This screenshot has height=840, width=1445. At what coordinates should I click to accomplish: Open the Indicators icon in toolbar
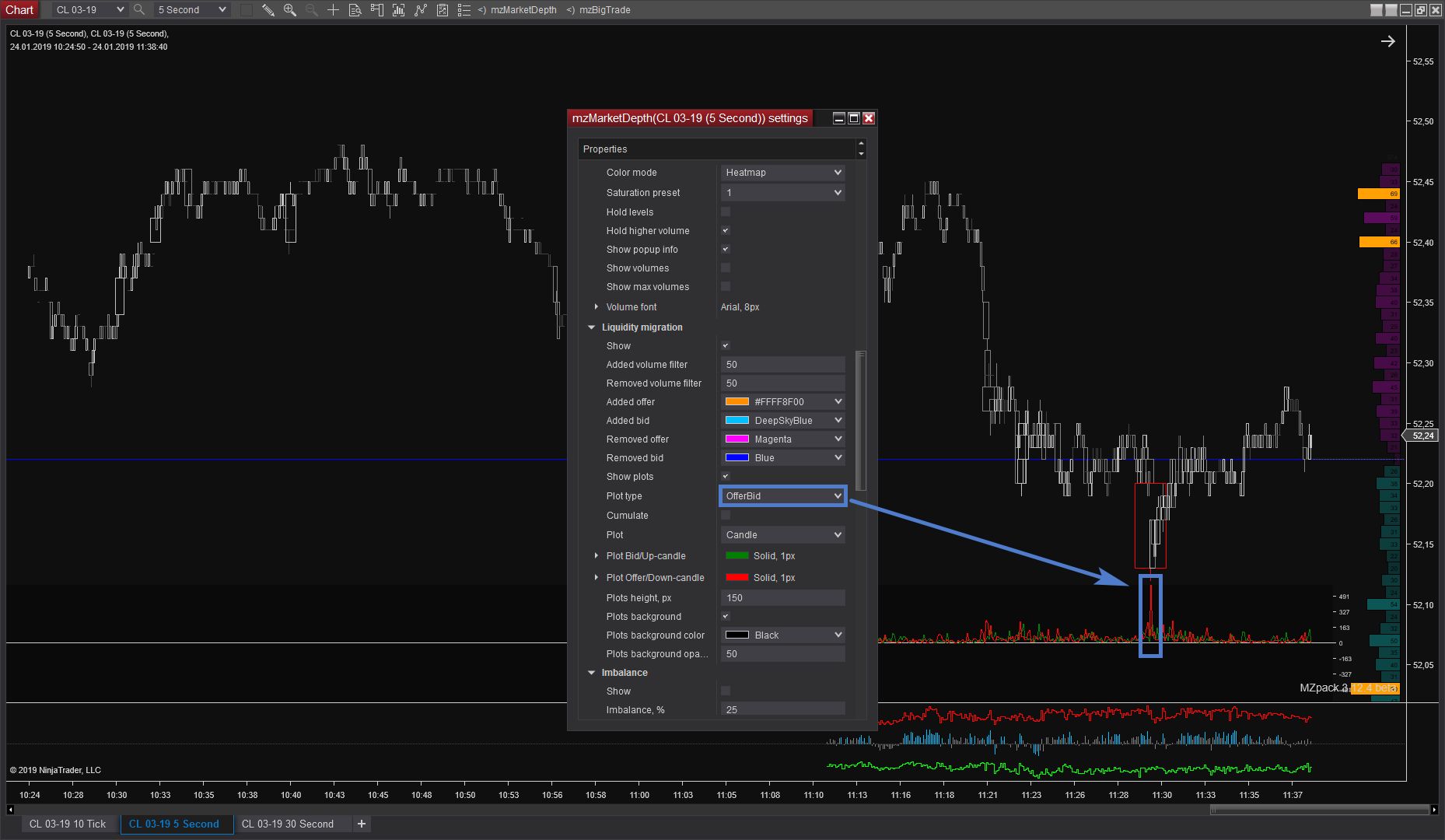point(421,9)
